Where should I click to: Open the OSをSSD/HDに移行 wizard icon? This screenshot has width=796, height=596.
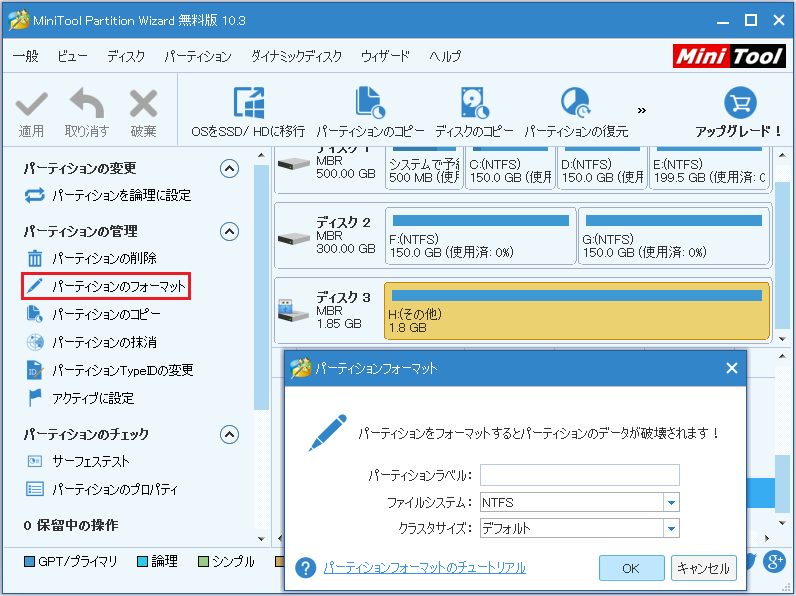[x=248, y=103]
